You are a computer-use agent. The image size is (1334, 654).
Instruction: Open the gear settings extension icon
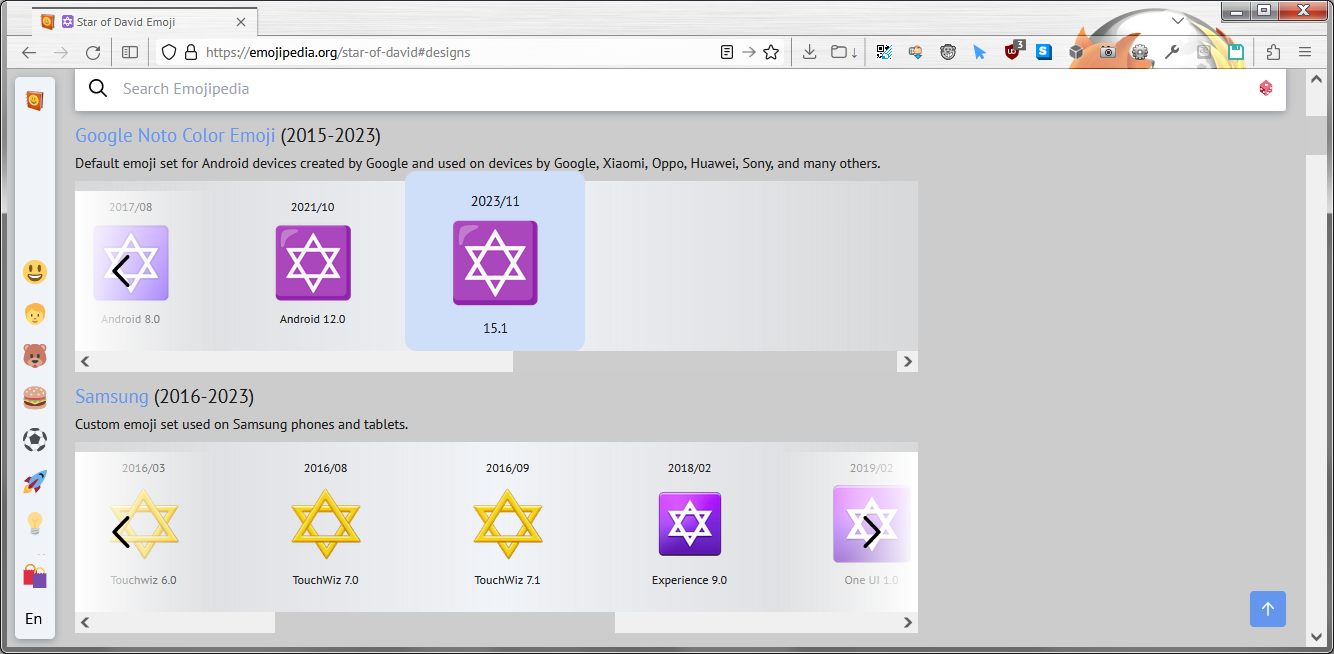(1140, 52)
